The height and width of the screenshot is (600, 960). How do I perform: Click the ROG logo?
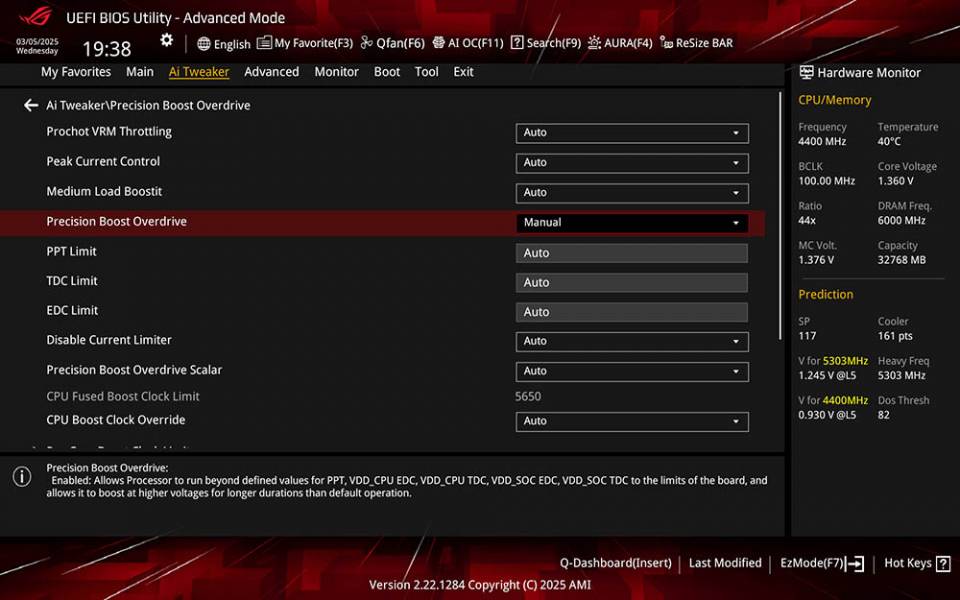[35, 17]
